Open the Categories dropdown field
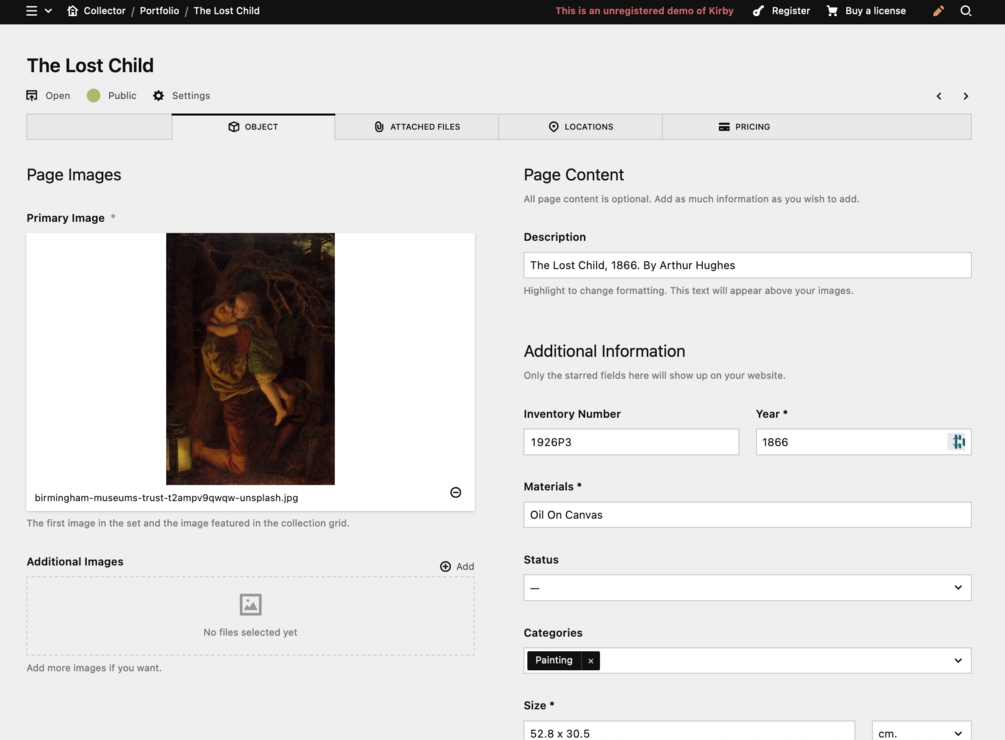 pos(747,661)
